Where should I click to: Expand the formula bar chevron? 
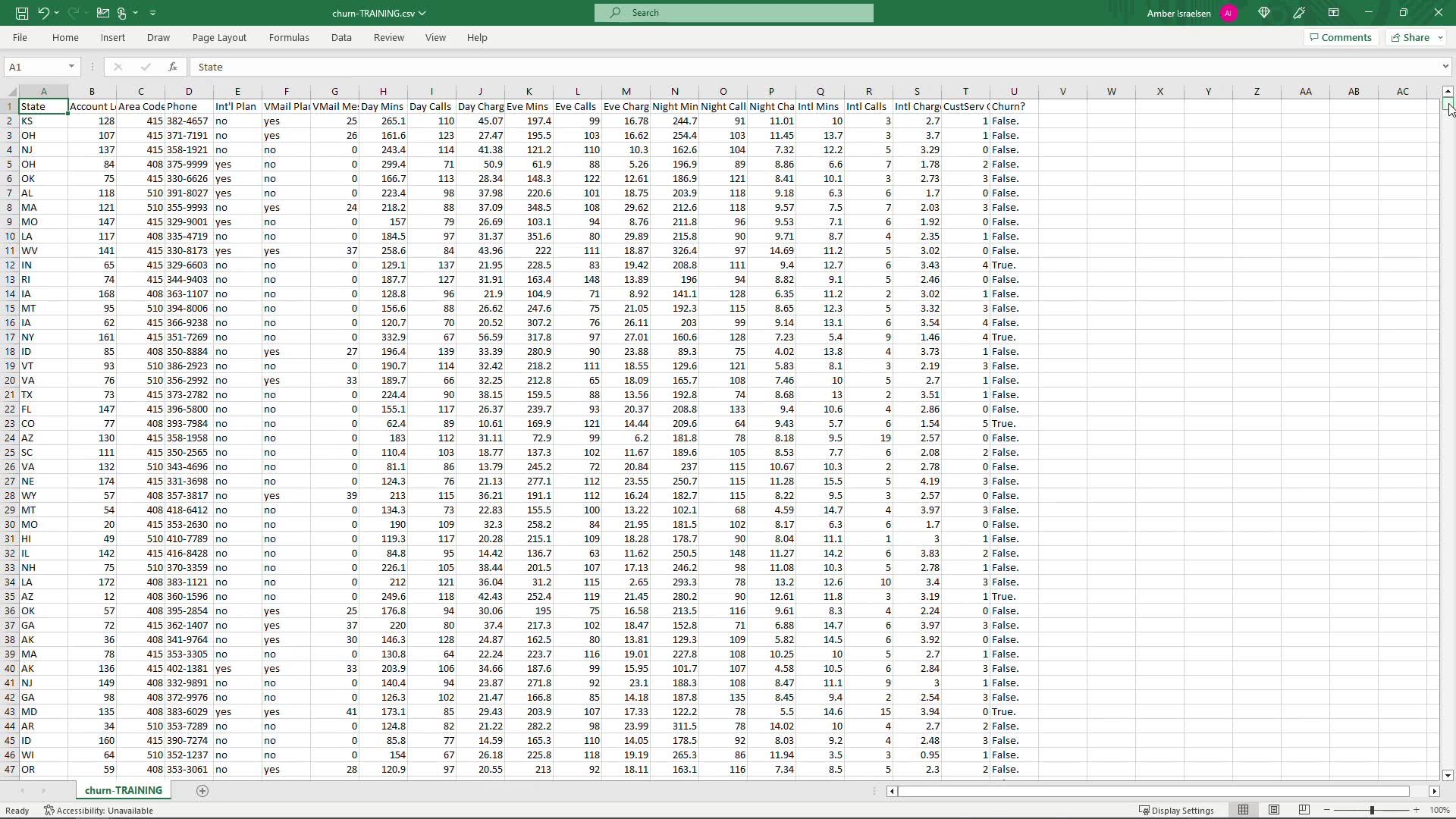click(1445, 67)
